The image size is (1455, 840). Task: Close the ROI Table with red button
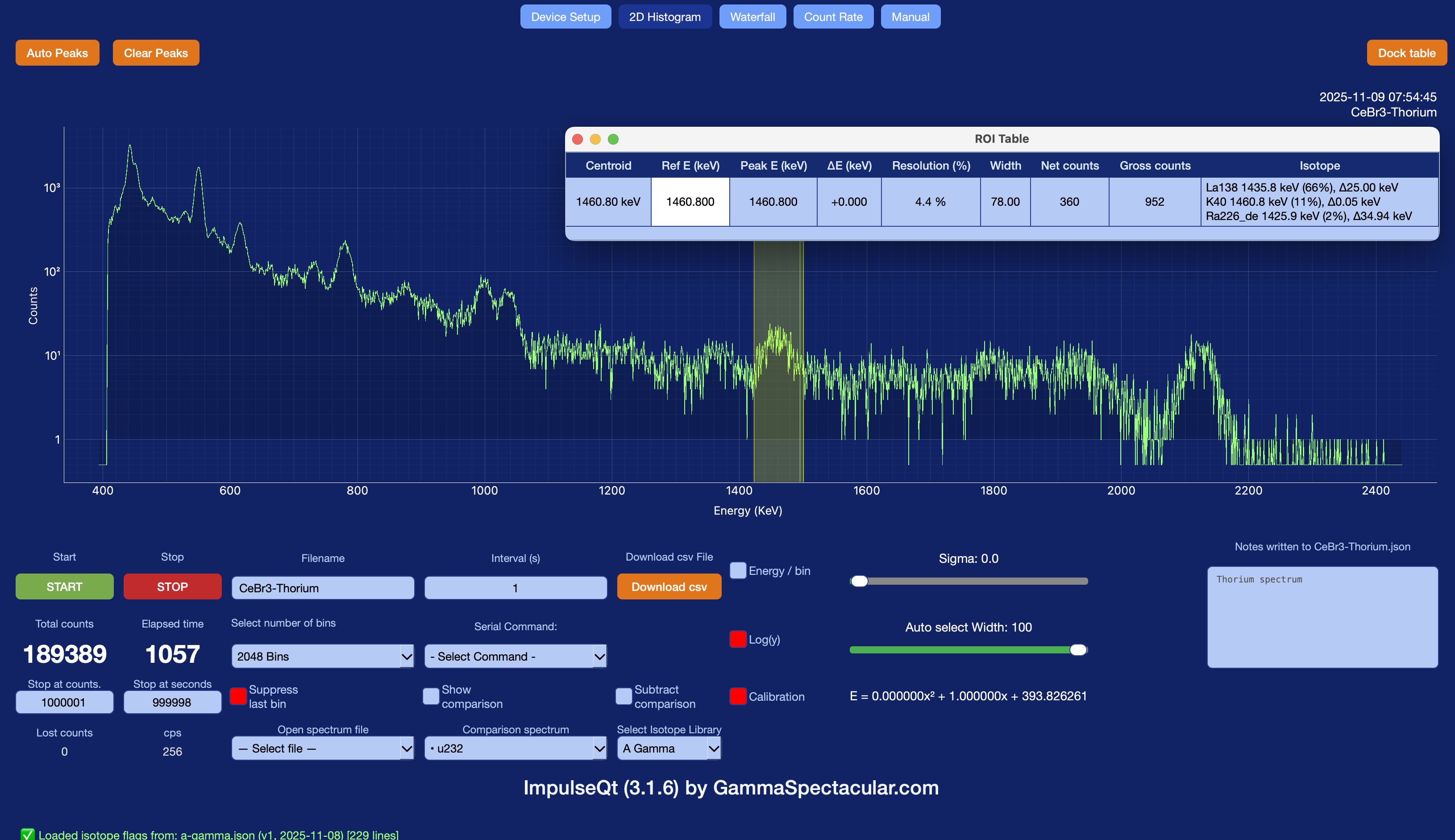(577, 139)
